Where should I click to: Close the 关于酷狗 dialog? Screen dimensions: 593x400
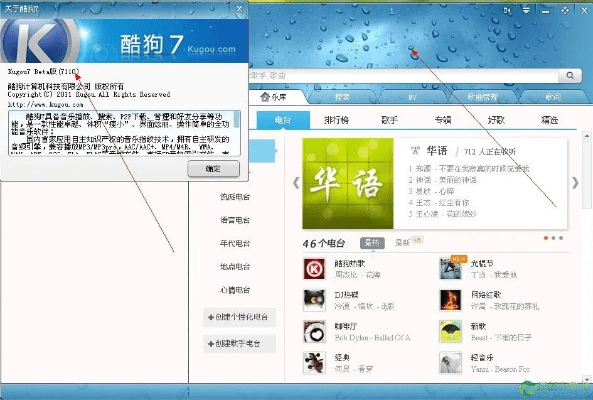(x=239, y=9)
